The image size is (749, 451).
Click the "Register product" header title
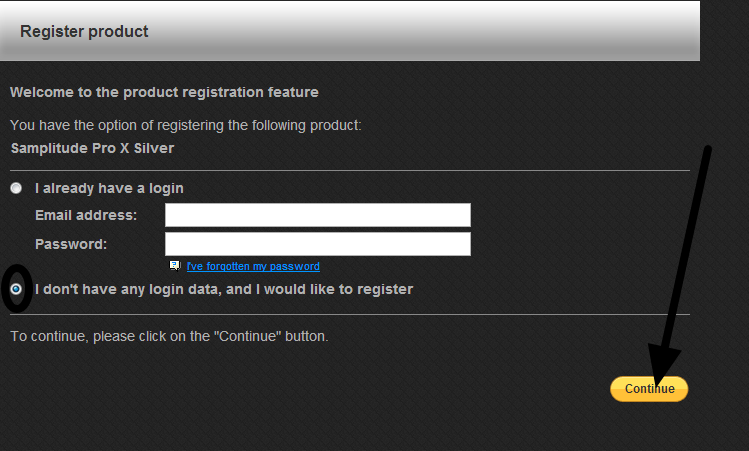click(x=84, y=32)
